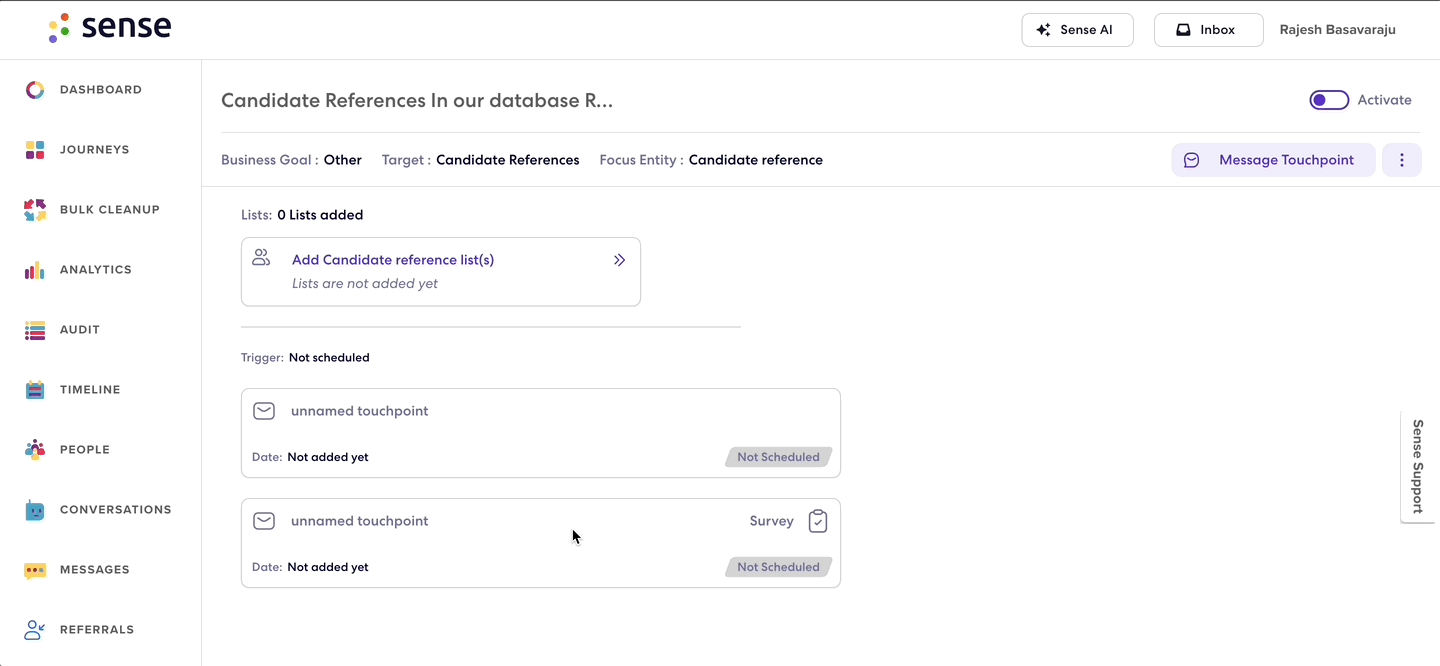Open the Inbox button
The height and width of the screenshot is (666, 1440).
pos(1208,30)
